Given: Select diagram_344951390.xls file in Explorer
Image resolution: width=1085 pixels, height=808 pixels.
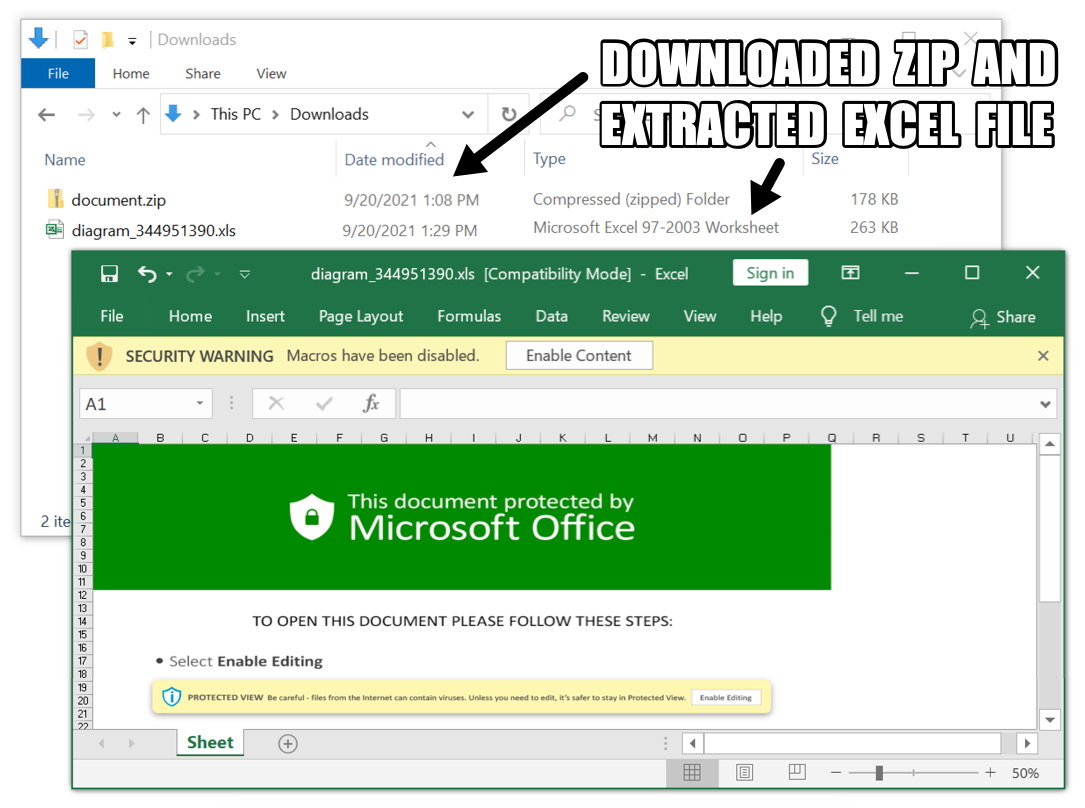Looking at the screenshot, I should [x=154, y=230].
